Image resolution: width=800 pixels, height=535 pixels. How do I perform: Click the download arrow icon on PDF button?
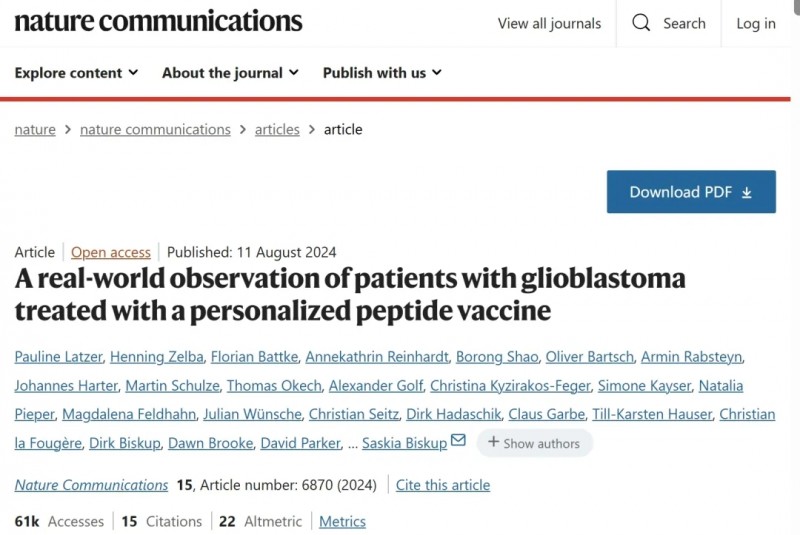tap(747, 192)
